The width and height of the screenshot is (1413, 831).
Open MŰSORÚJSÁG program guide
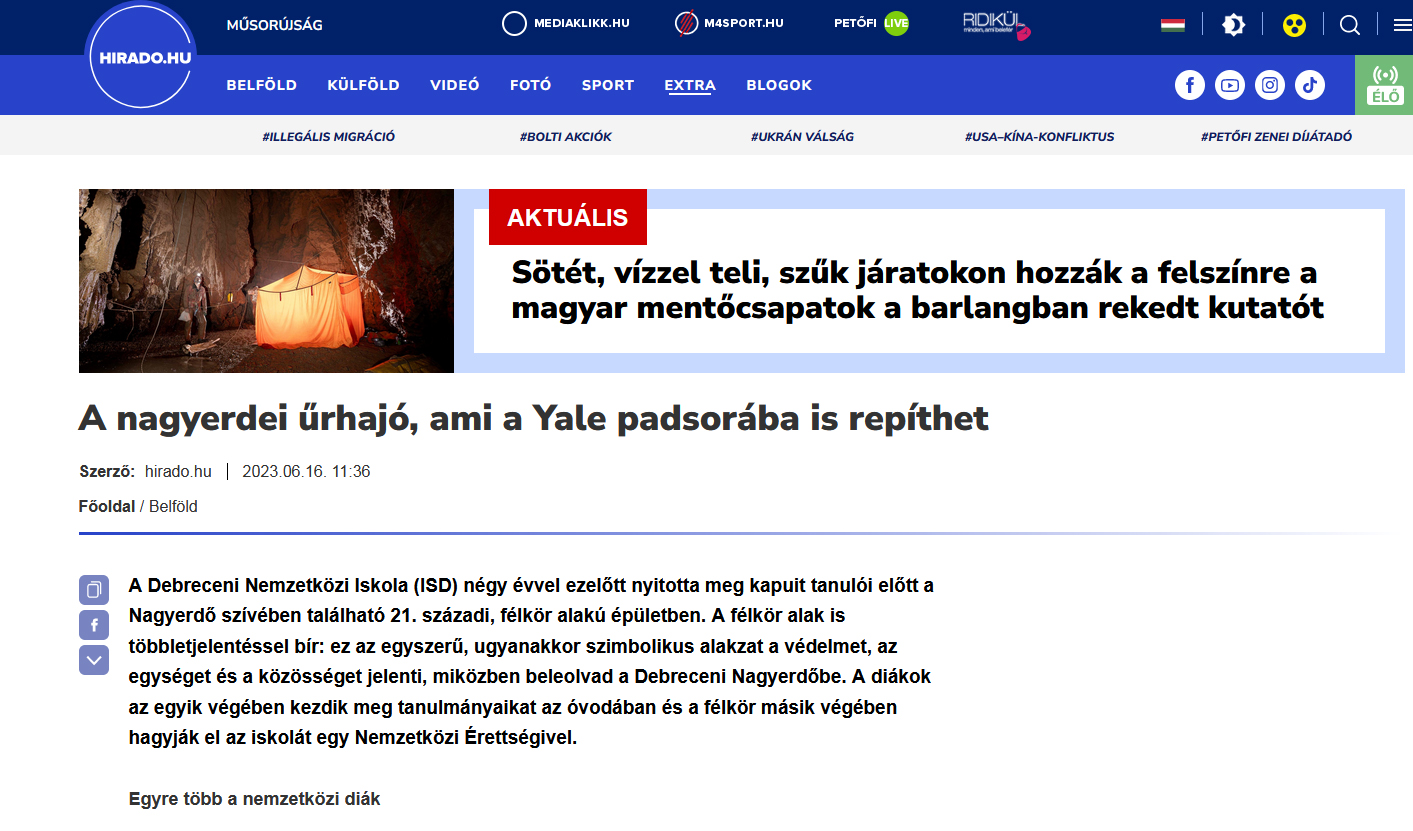click(x=275, y=25)
